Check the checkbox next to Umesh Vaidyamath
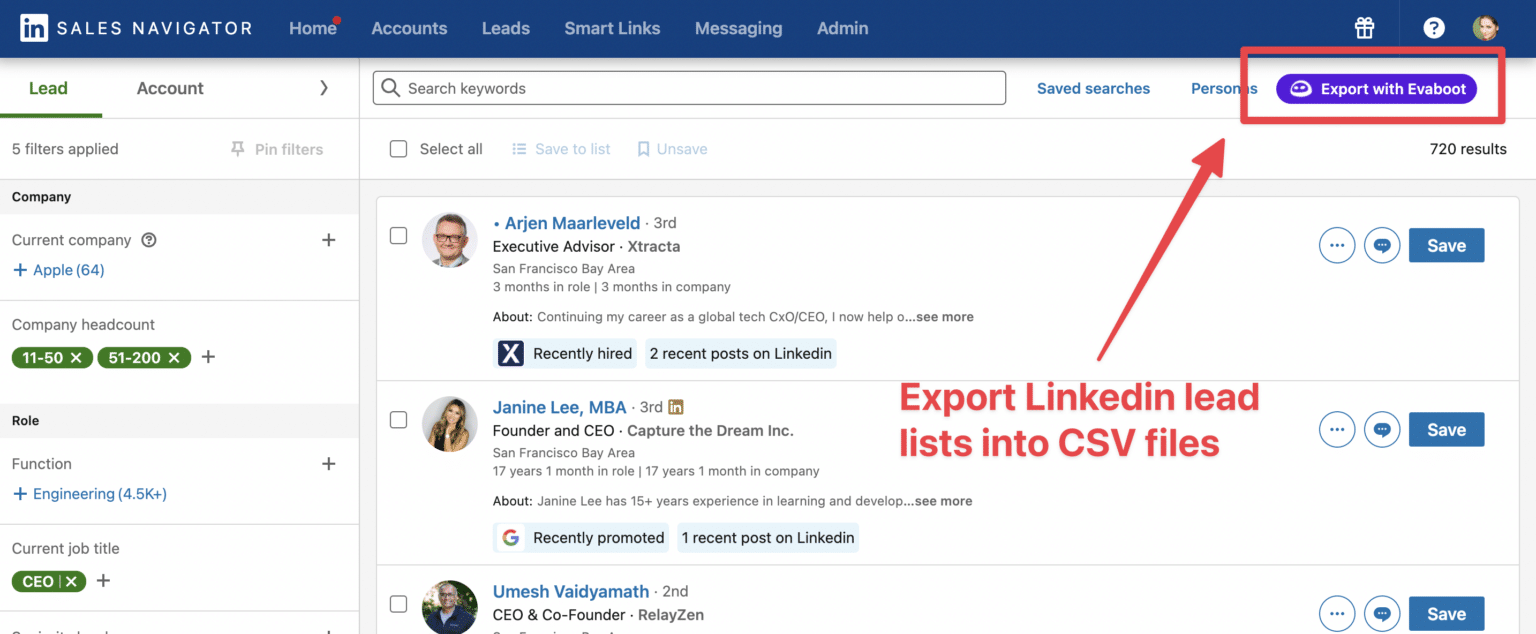 point(398,604)
